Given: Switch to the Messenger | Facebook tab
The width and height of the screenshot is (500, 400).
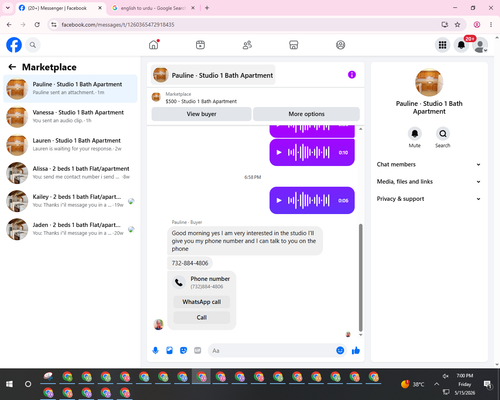Looking at the screenshot, I should point(61,8).
